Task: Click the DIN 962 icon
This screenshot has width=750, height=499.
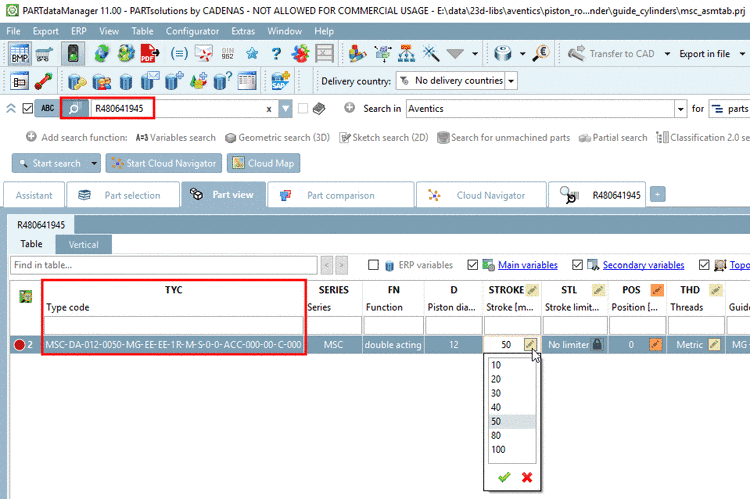Action: coord(228,54)
